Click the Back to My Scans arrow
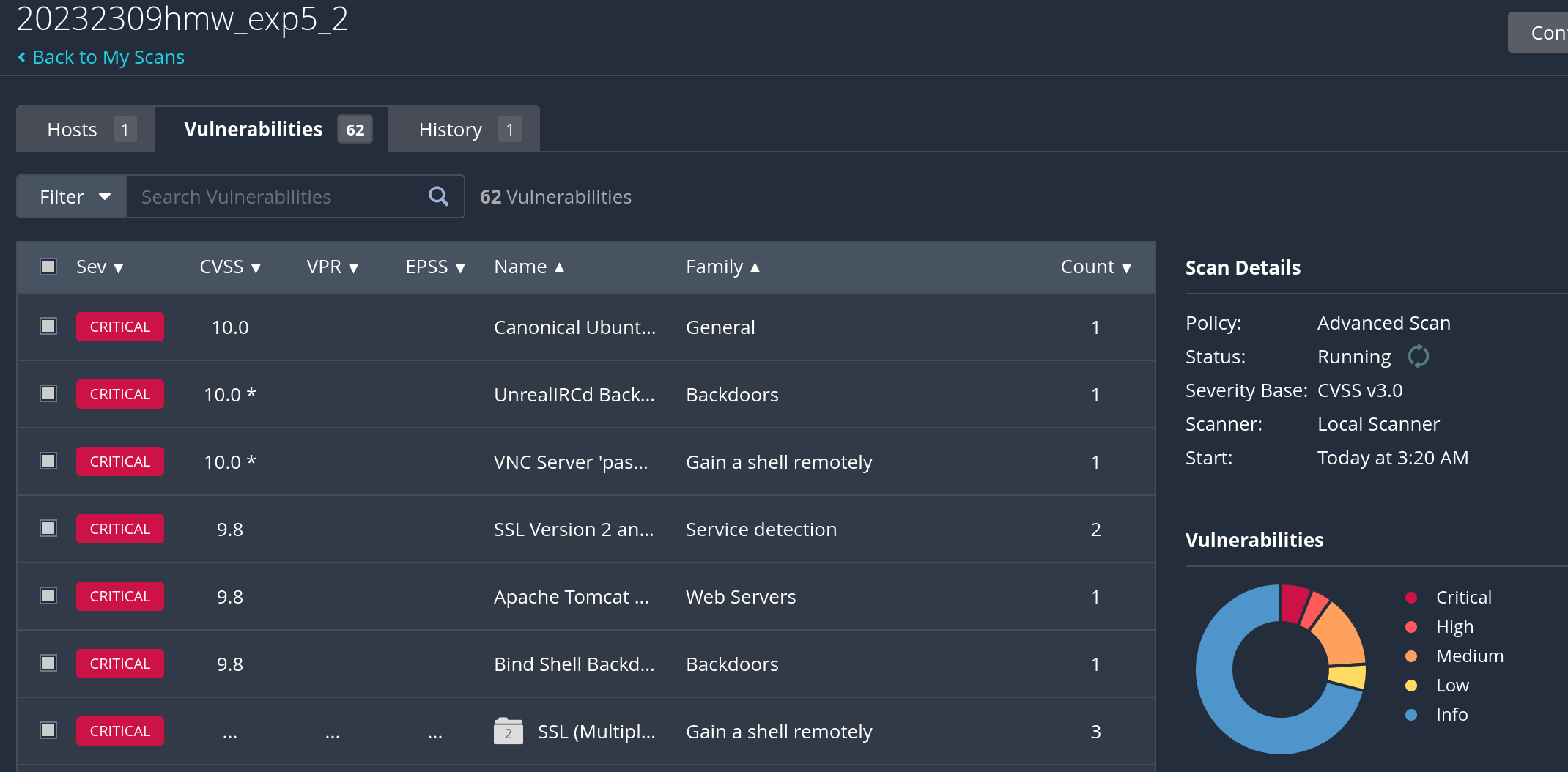The image size is (1568, 772). pos(22,57)
